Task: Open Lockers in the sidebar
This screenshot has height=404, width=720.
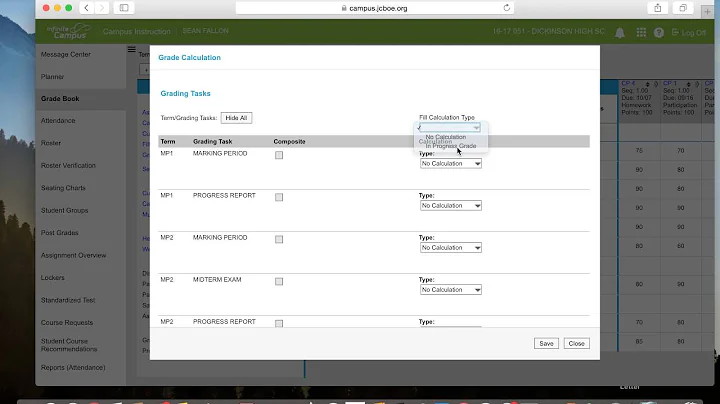Action: pyautogui.click(x=52, y=278)
